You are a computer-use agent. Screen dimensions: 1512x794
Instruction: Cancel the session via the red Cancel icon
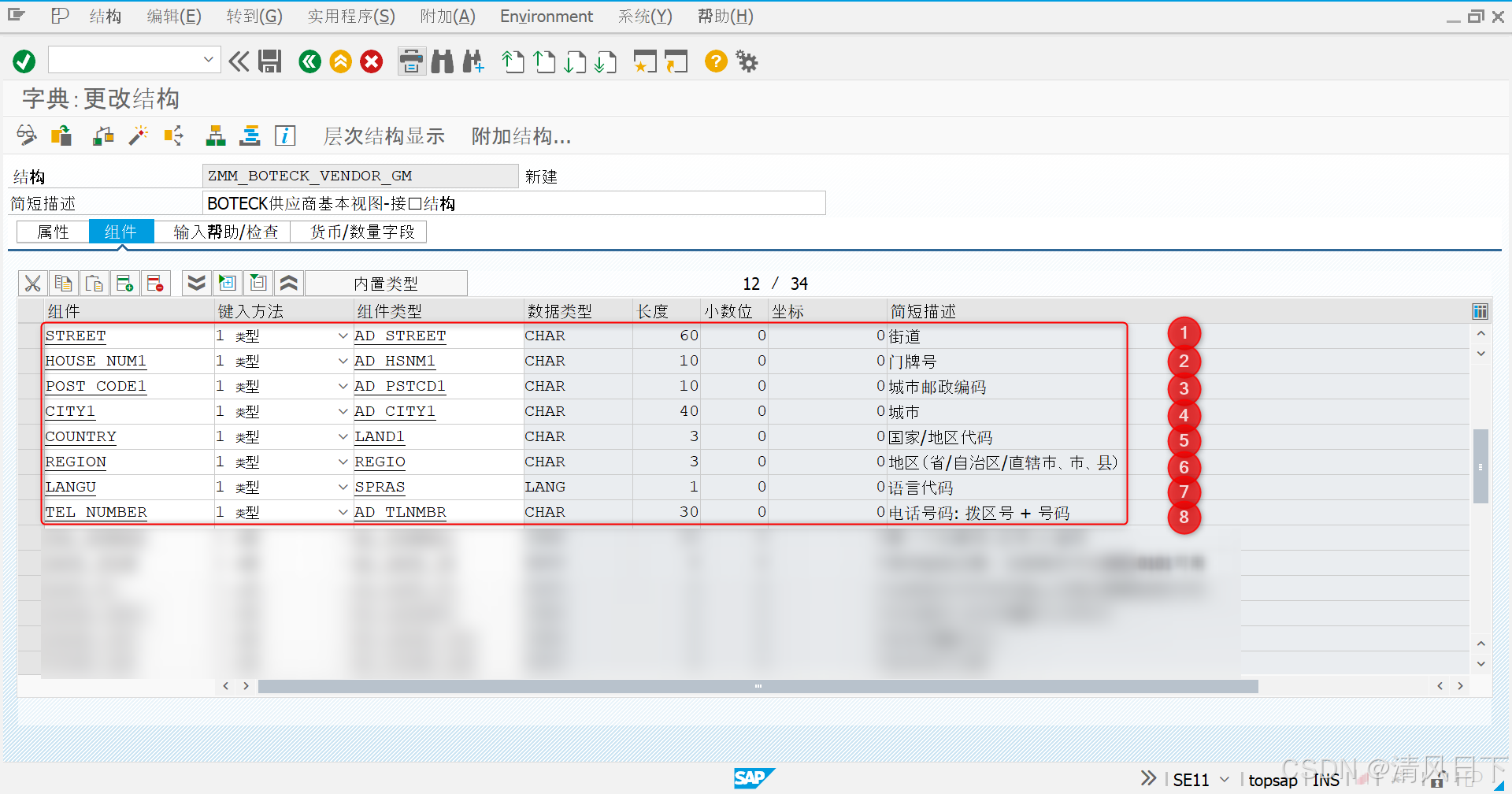point(371,61)
